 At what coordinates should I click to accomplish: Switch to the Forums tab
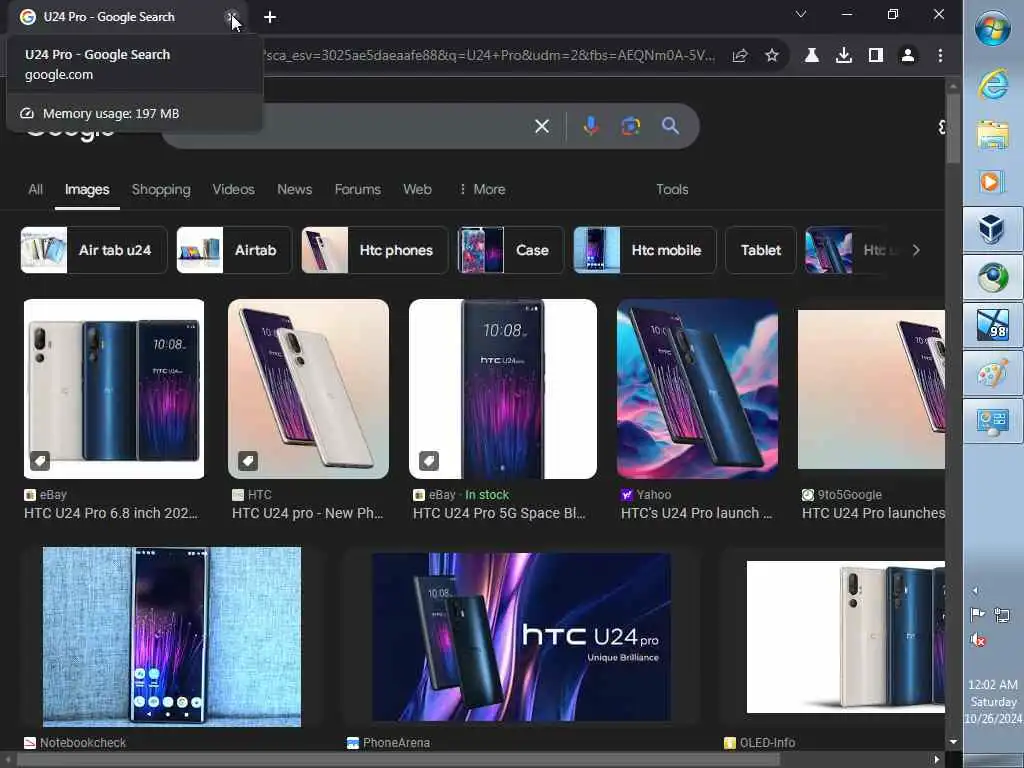tap(357, 189)
